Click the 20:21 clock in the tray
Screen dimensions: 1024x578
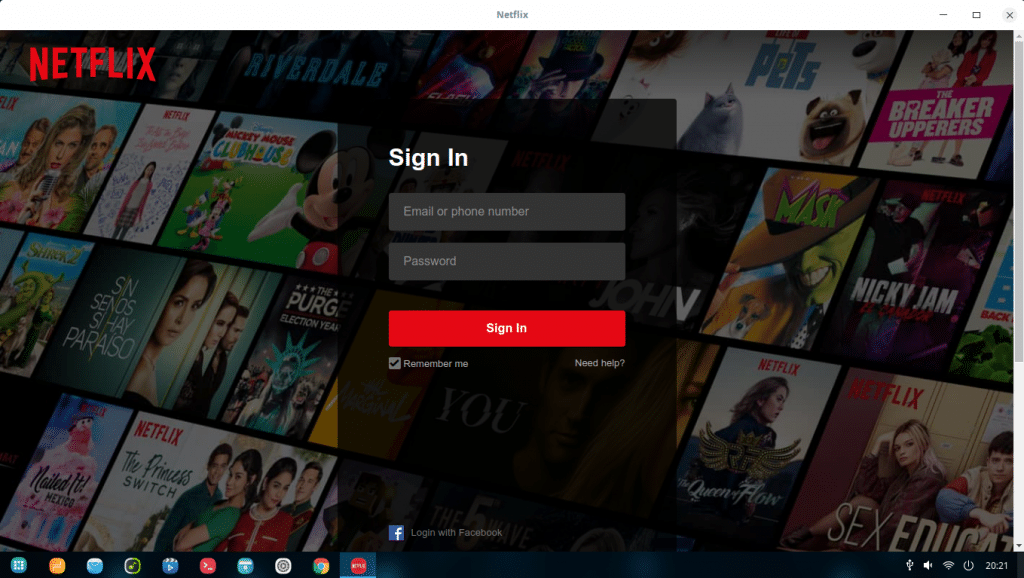(996, 566)
